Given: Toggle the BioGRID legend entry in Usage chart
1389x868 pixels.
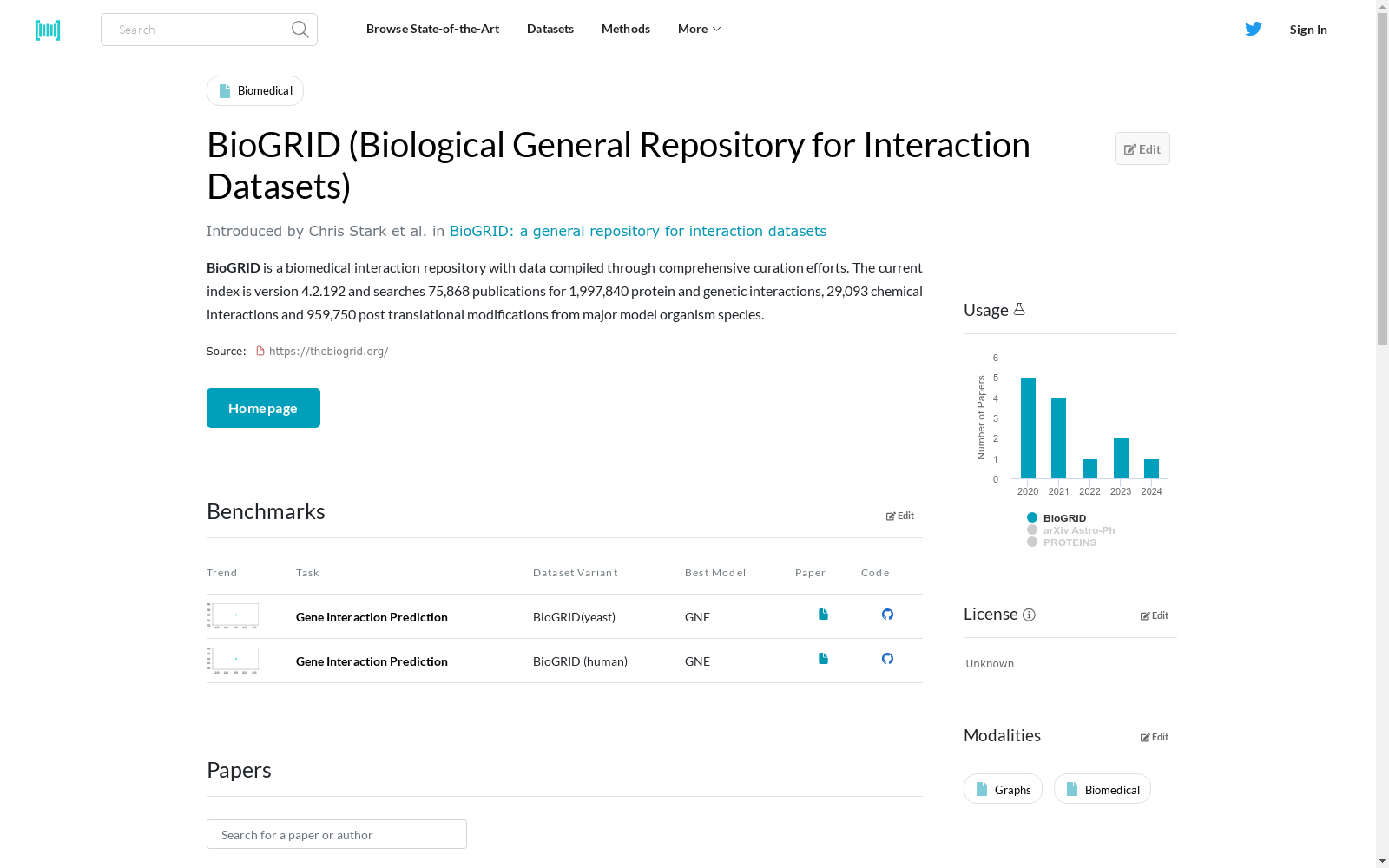Looking at the screenshot, I should point(1057,518).
